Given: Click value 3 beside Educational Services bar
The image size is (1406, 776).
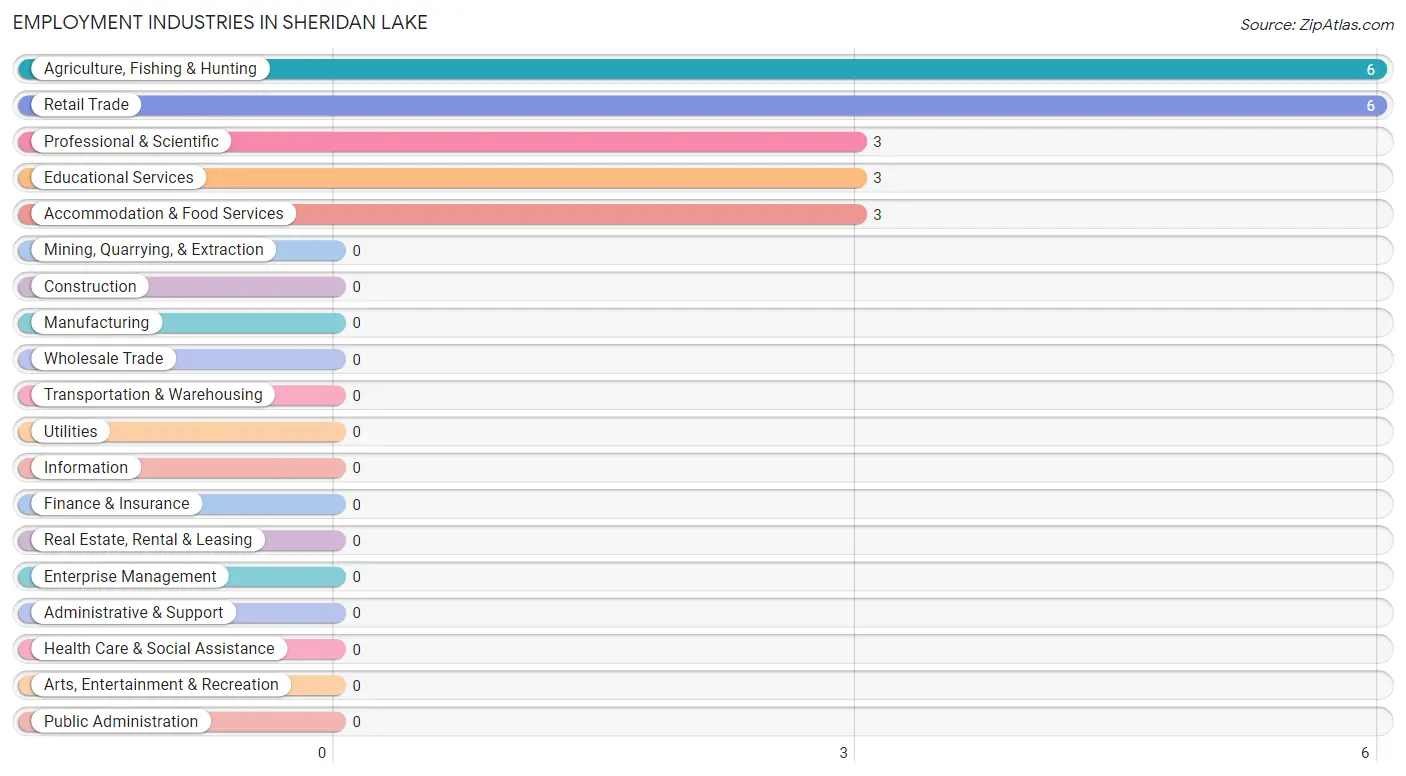Looking at the screenshot, I should (877, 178).
